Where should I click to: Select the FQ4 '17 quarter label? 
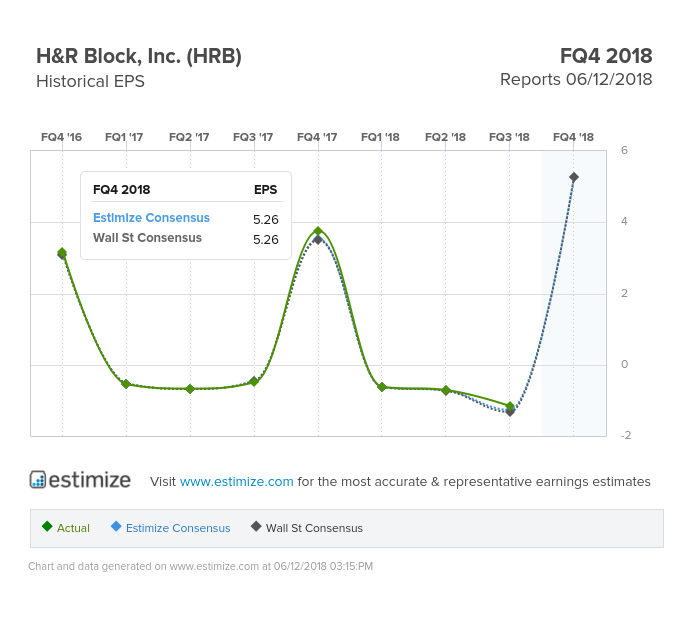point(317,137)
